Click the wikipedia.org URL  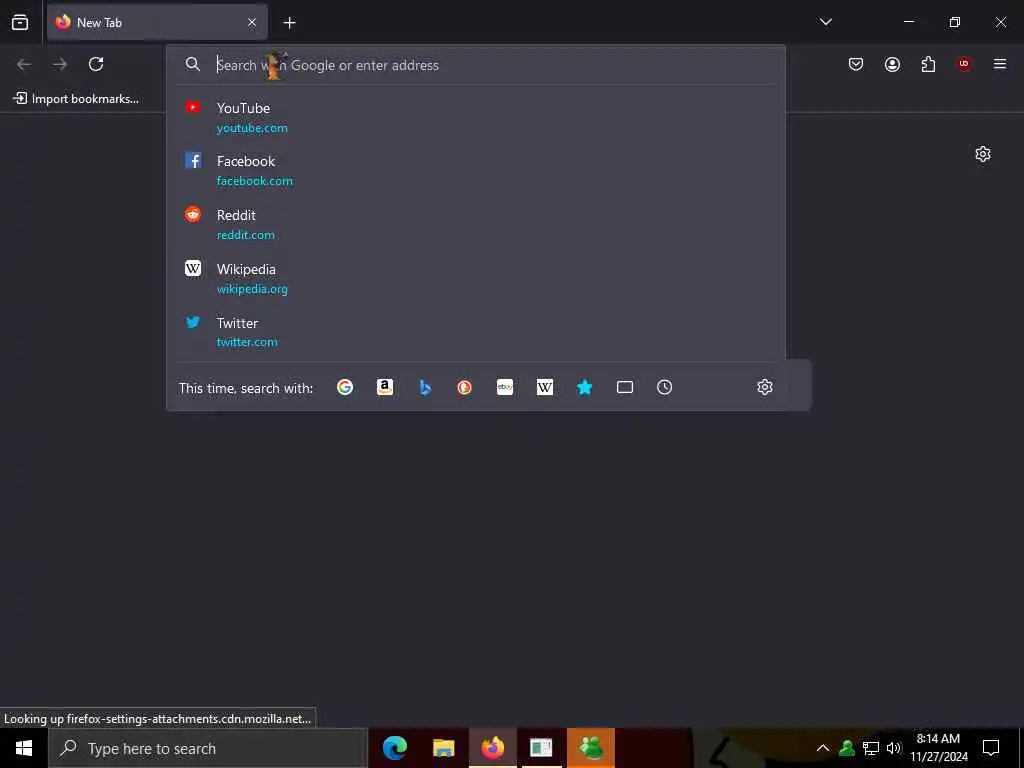[252, 289]
